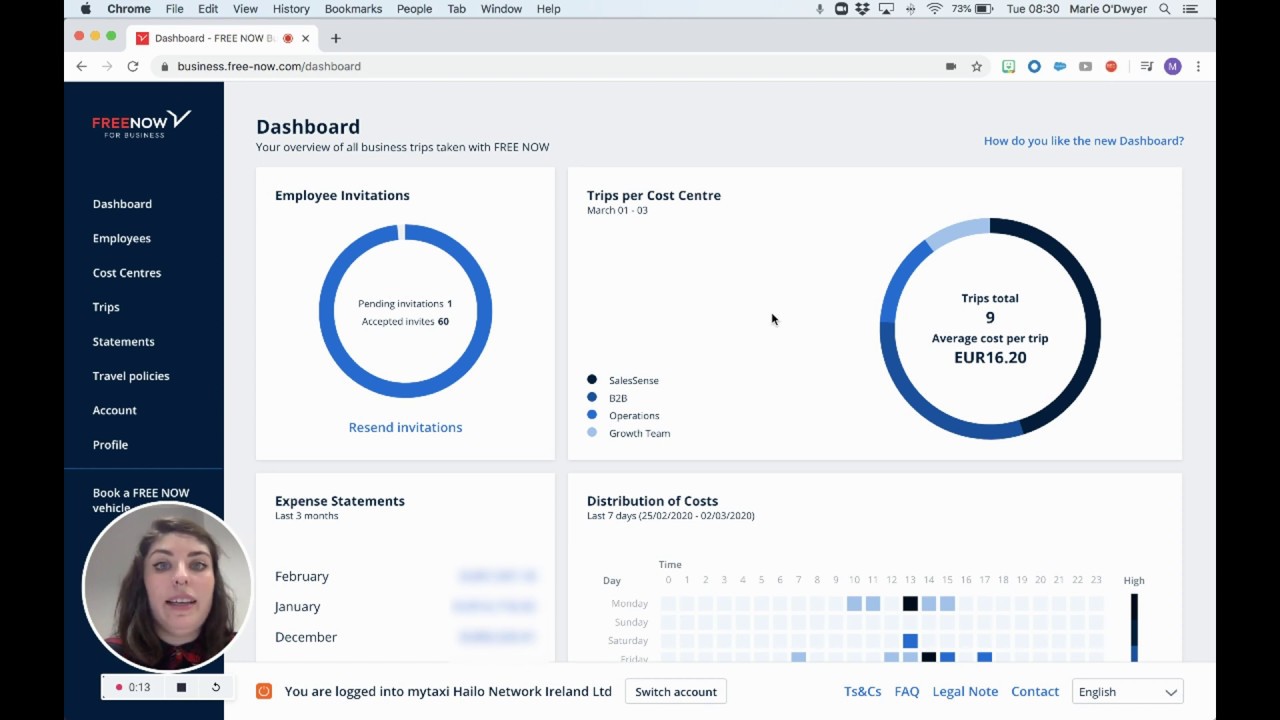The image size is (1280, 720).
Task: Open the green smiley extension icon
Action: point(1008,66)
